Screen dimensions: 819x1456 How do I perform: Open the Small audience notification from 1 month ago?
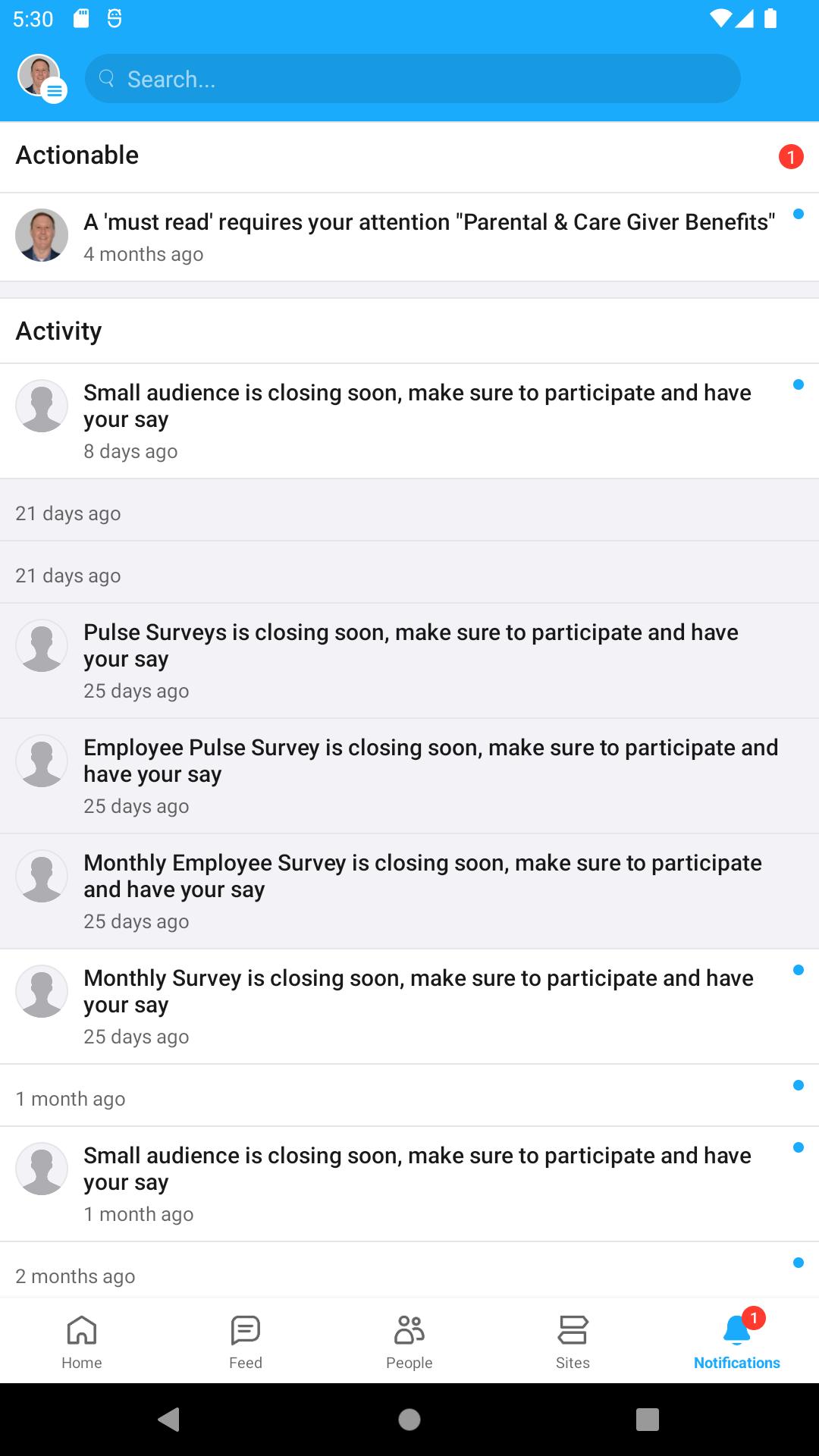coord(409,1184)
